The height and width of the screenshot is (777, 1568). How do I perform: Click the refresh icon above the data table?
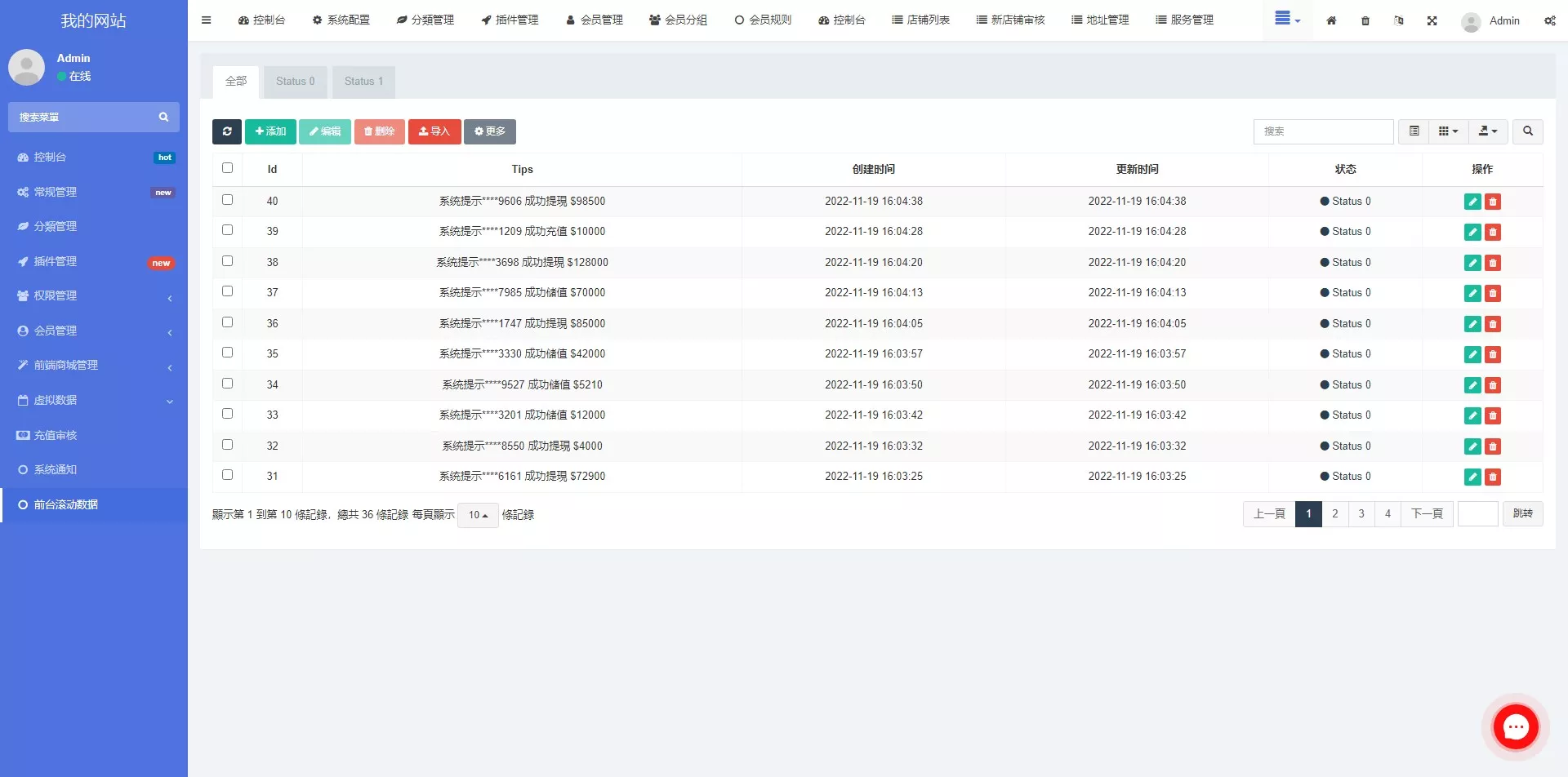(227, 131)
